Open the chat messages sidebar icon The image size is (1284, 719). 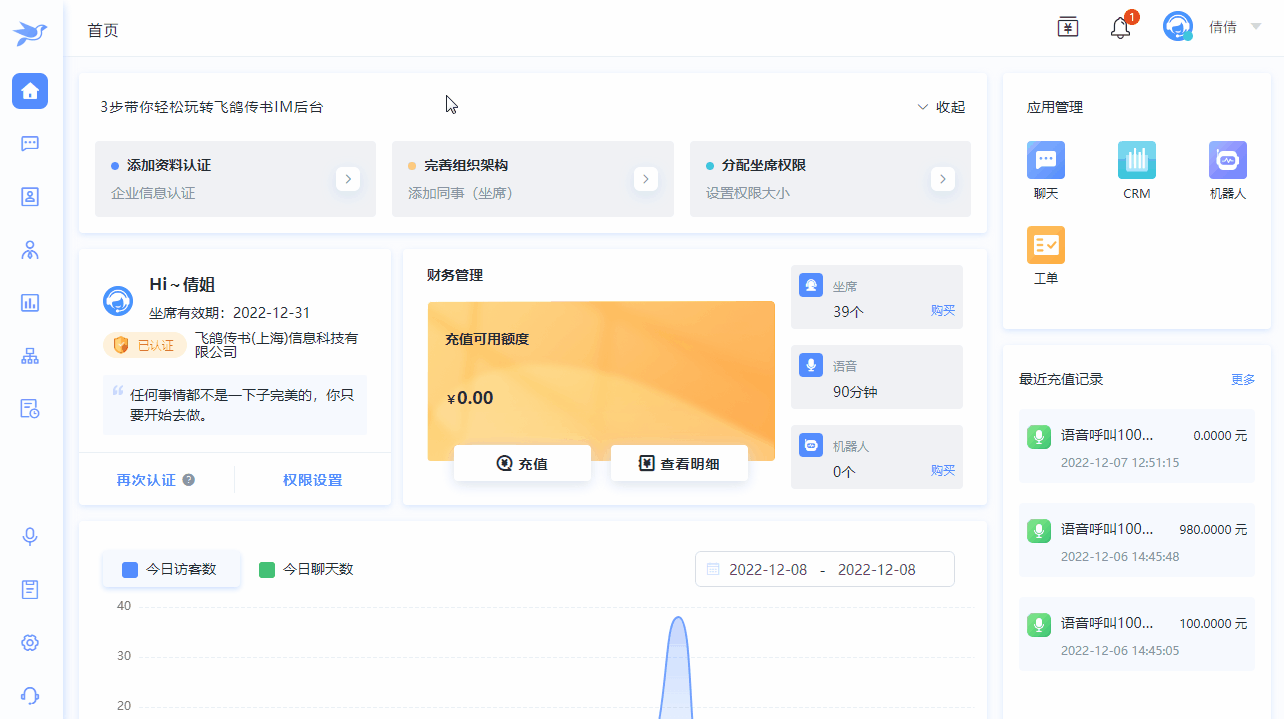[30, 143]
